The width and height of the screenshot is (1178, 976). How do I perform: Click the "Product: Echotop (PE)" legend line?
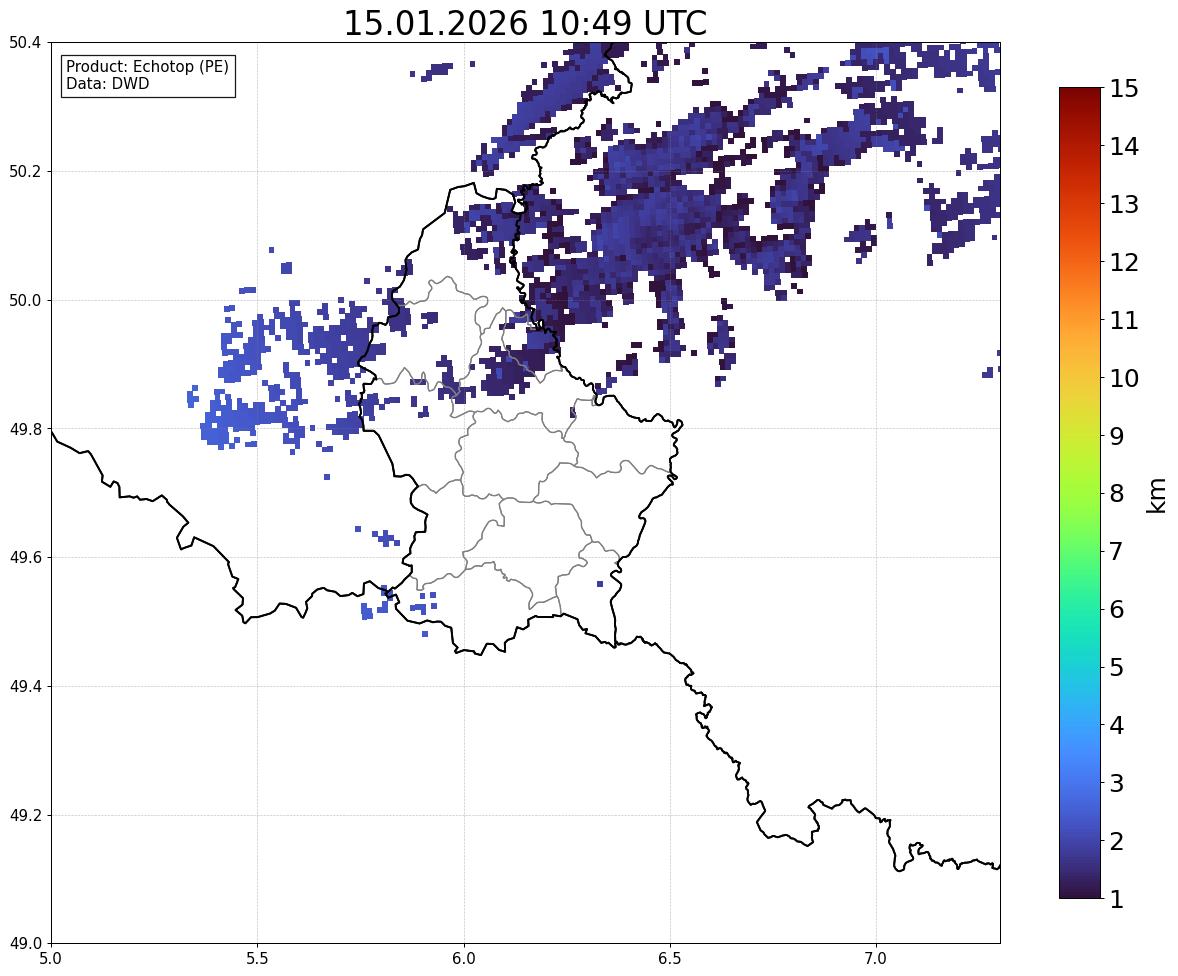147,67
